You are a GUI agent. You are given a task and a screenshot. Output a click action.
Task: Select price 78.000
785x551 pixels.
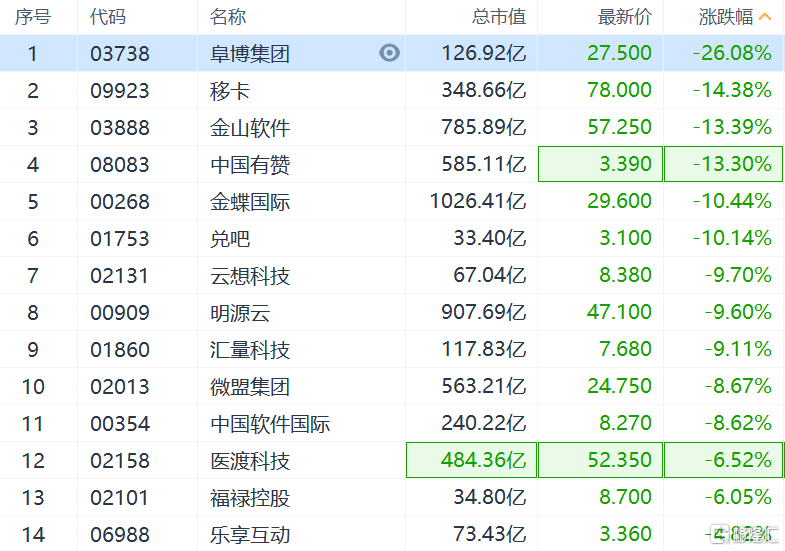pos(619,90)
